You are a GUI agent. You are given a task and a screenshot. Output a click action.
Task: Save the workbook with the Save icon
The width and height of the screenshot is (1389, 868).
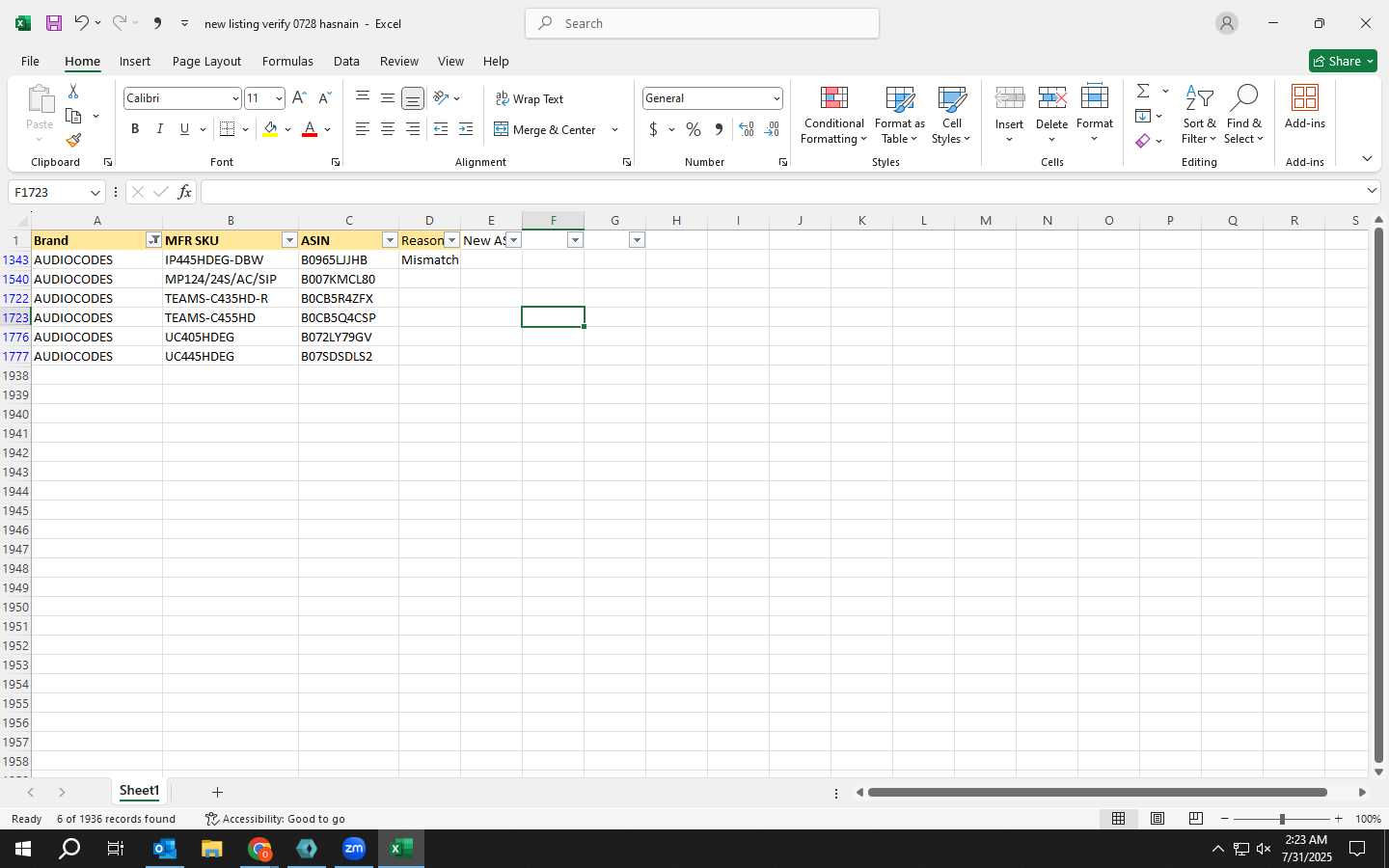click(54, 23)
